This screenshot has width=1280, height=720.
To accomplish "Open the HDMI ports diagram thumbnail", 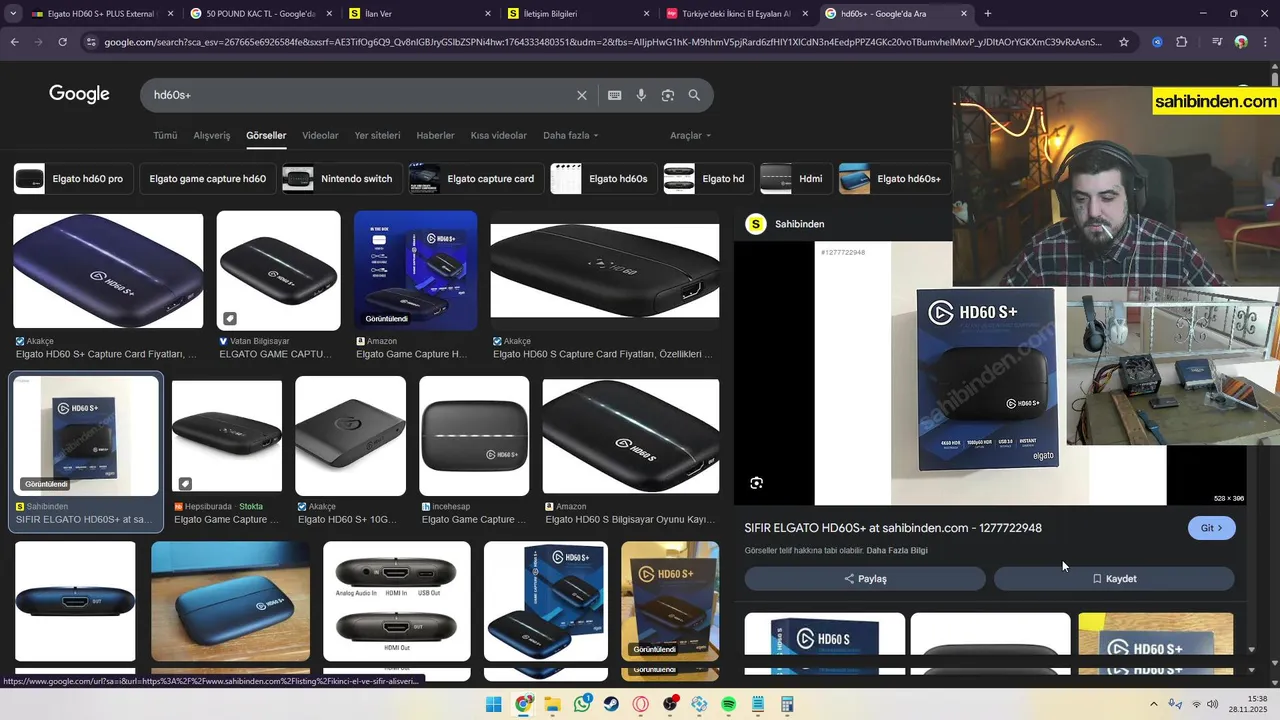I will click(397, 602).
